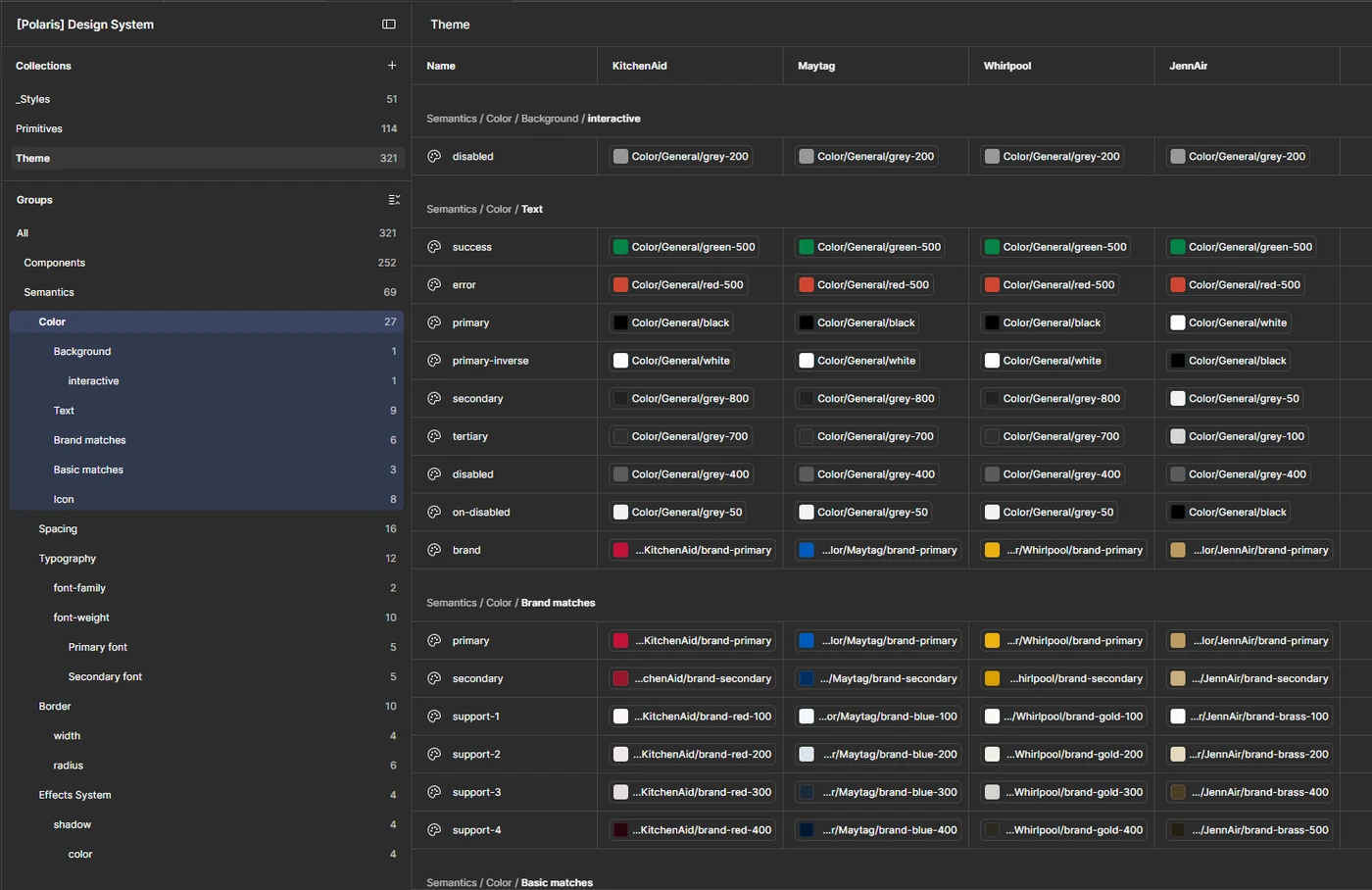Viewport: 1372px width, 890px height.
Task: Click the color variable icon for on-disabled
Action: coord(434,513)
